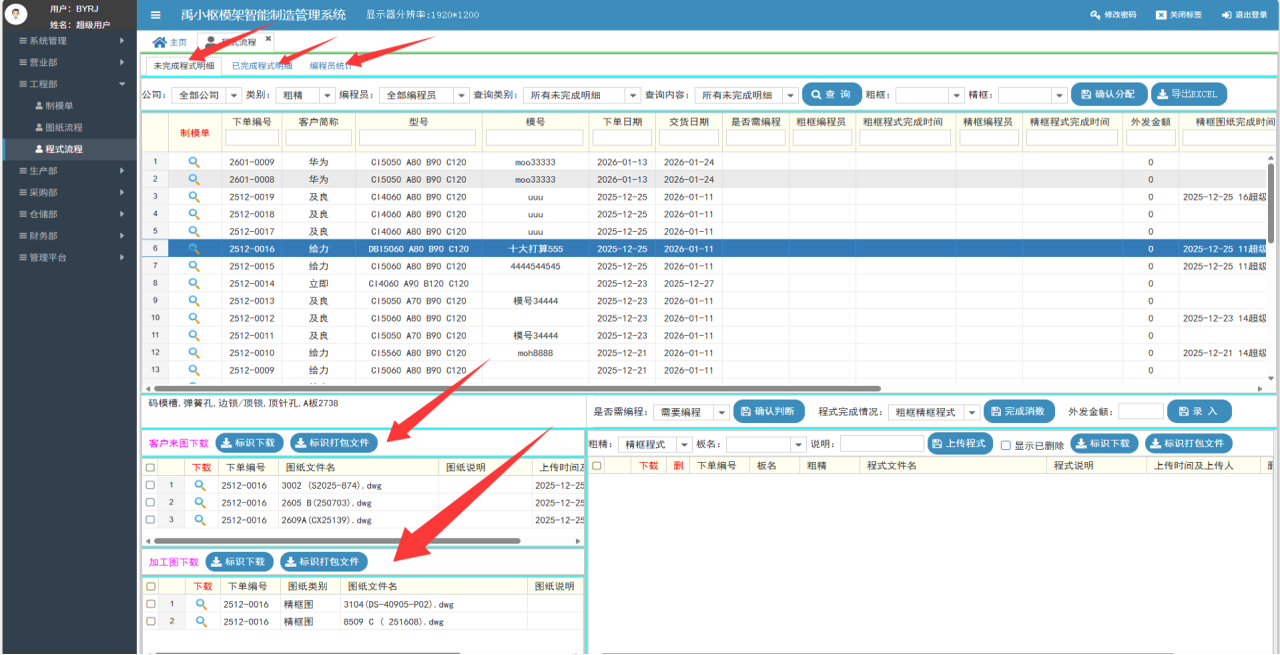Expand the 编程员 dropdown
Image resolution: width=1280 pixels, height=655 pixels.
[x=424, y=95]
